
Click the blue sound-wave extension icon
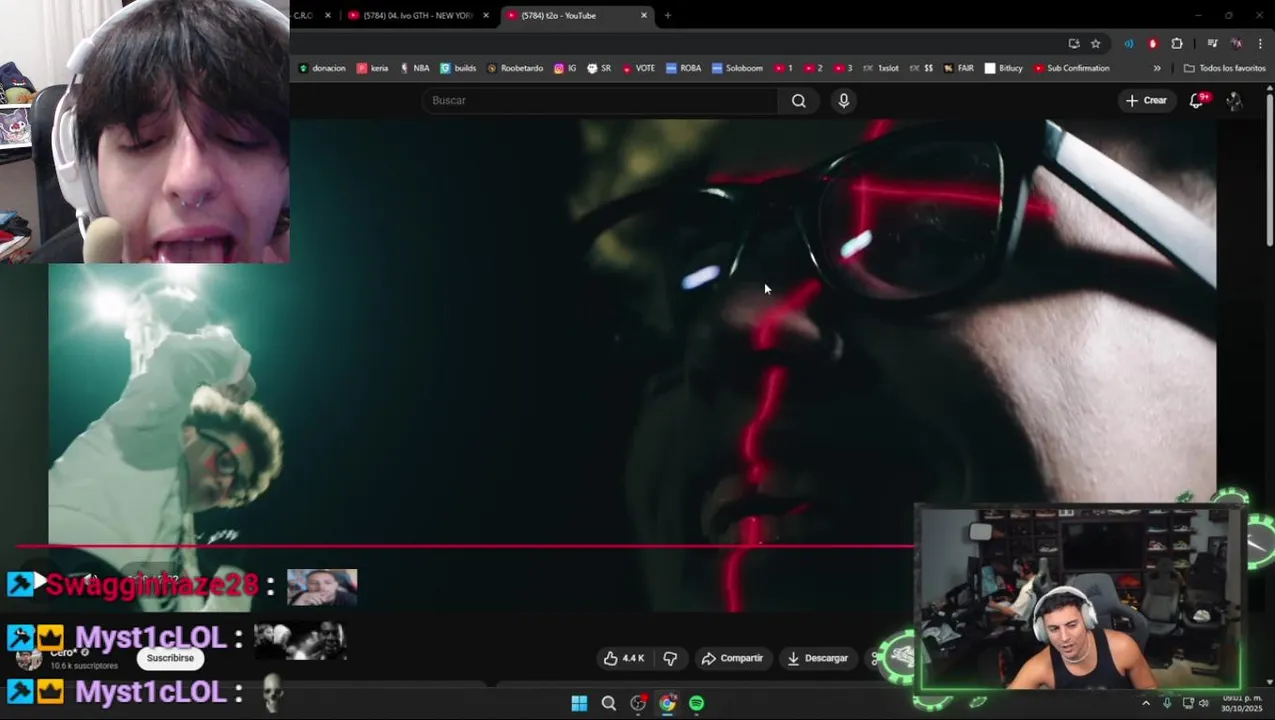[x=1128, y=43]
